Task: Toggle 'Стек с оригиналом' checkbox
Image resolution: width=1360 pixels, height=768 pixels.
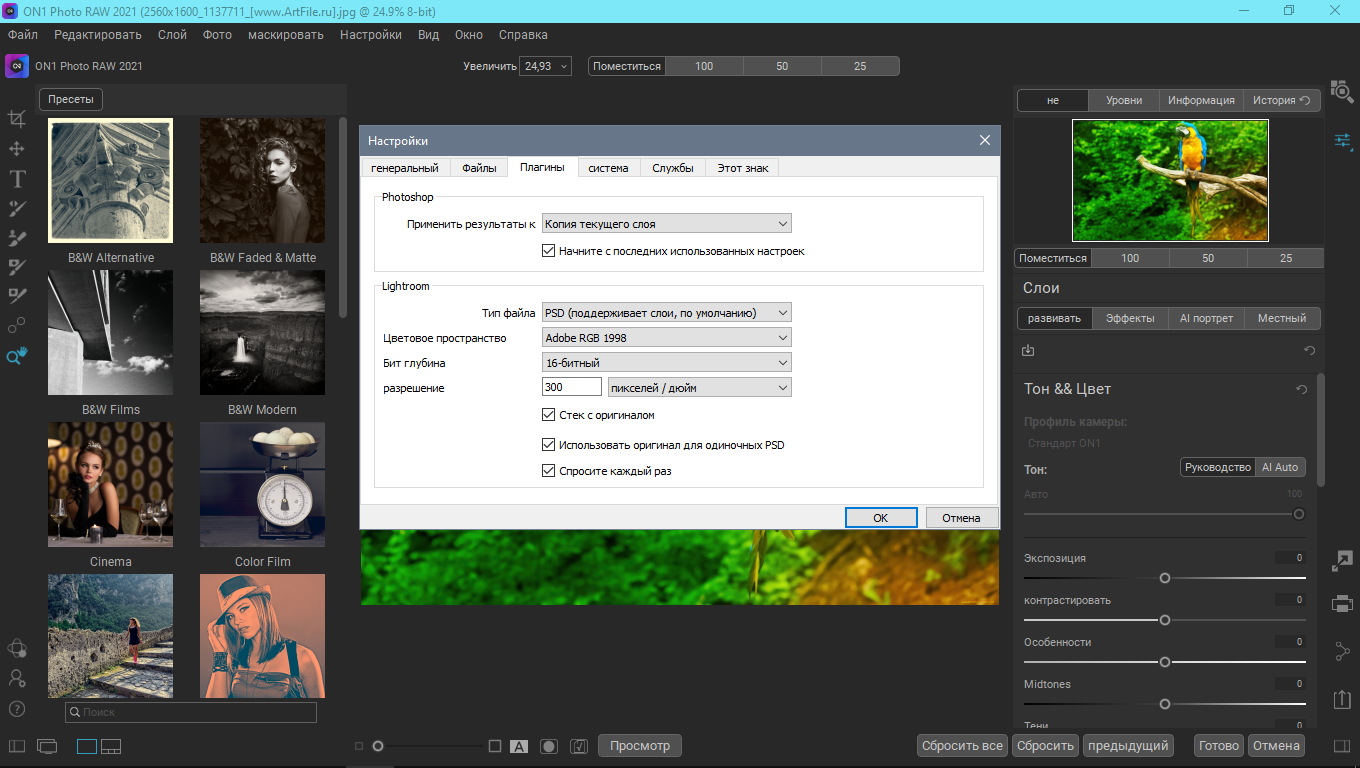Action: pyautogui.click(x=548, y=415)
